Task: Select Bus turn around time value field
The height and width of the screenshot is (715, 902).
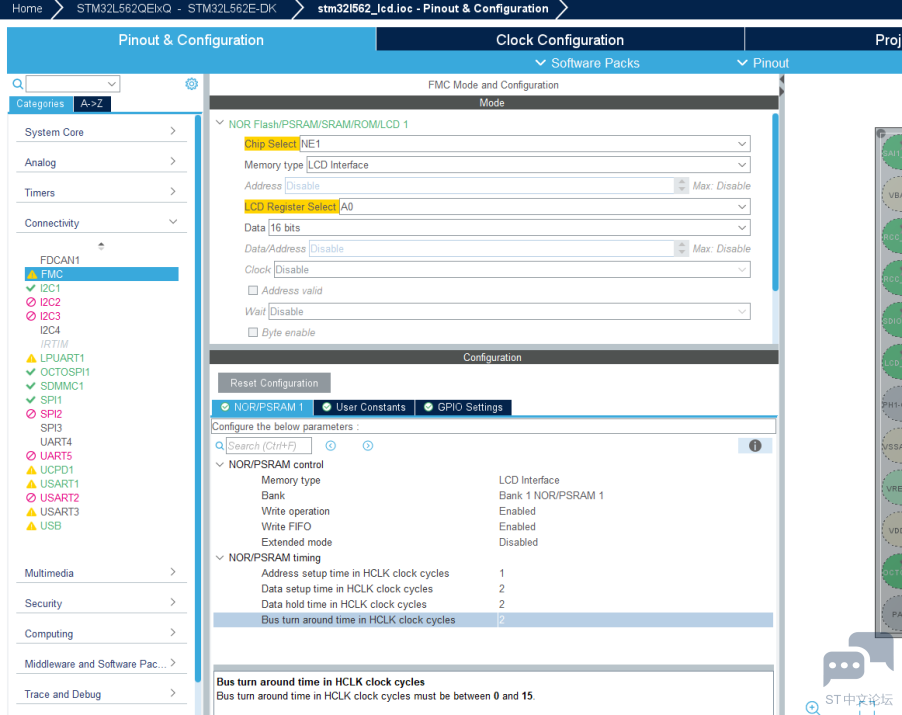Action: 635,620
